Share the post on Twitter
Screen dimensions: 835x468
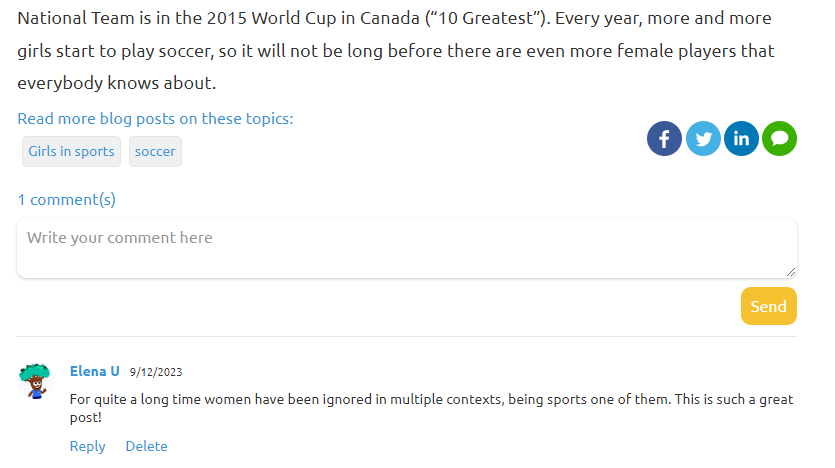point(703,139)
